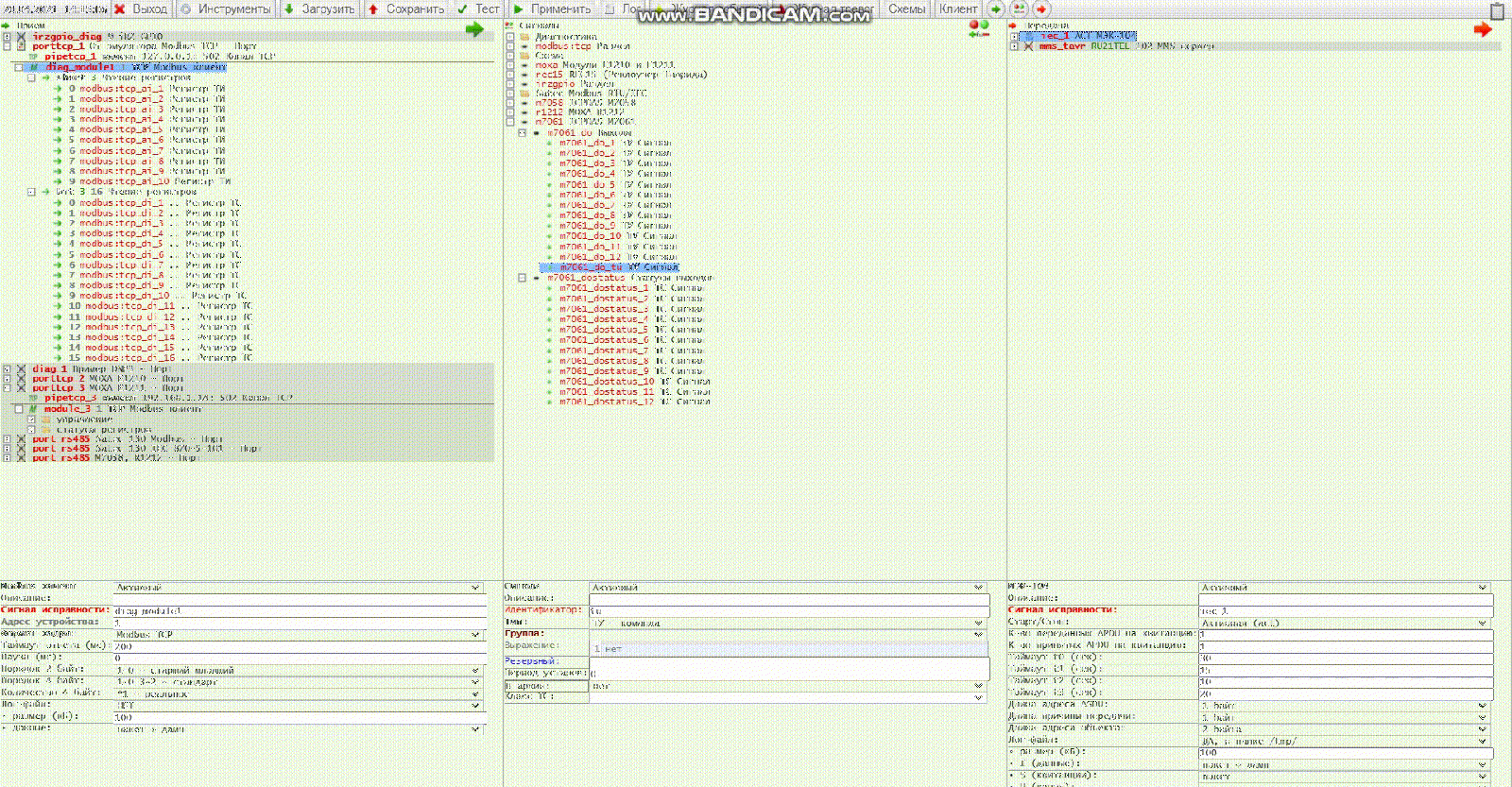Click the port icon next to porttcp_1
This screenshot has height=787, width=1512.
[x=22, y=45]
